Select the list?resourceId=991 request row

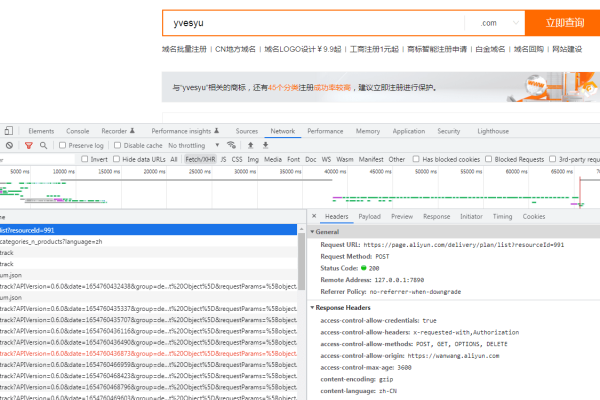coord(148,230)
